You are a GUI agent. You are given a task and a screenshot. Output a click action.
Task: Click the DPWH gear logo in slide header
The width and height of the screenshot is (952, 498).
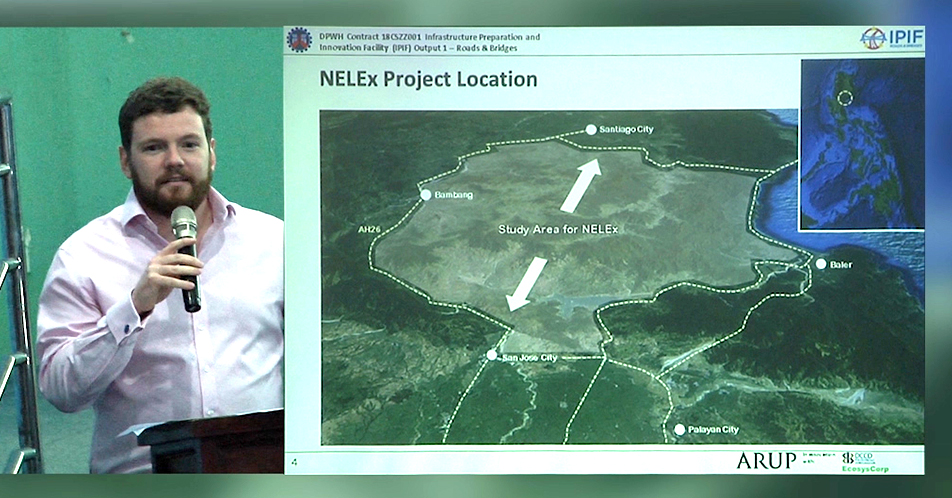[x=299, y=39]
